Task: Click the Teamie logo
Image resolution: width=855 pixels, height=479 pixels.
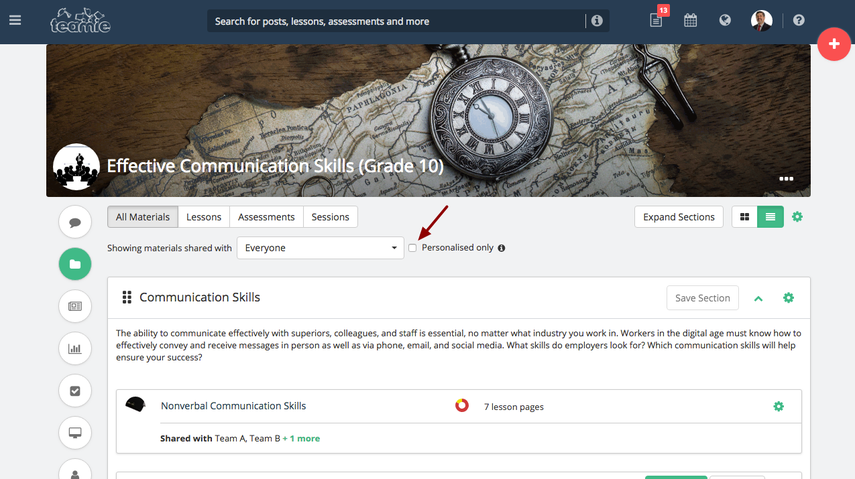Action: [x=80, y=21]
